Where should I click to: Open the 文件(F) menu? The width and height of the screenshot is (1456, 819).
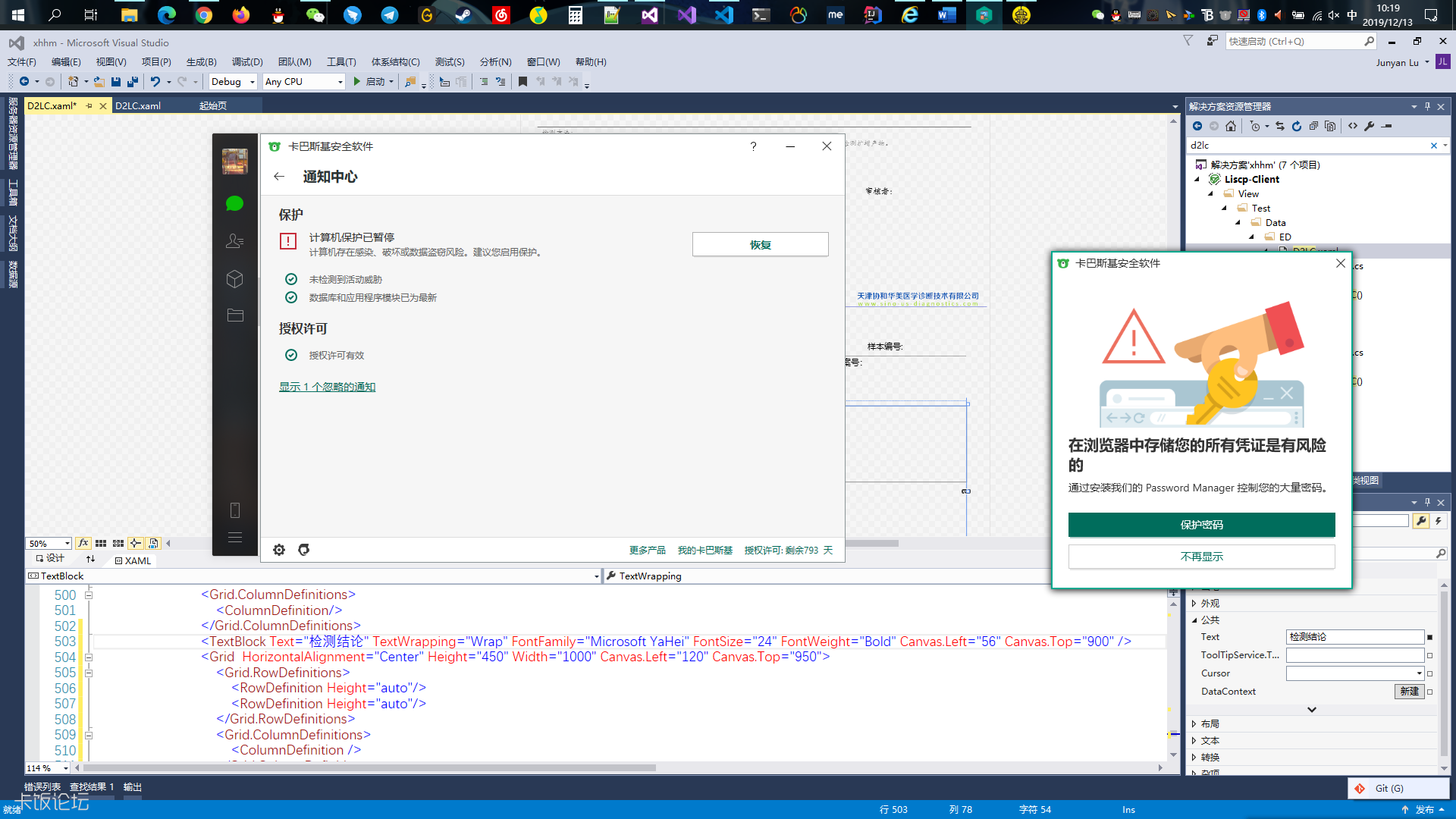click(x=22, y=62)
